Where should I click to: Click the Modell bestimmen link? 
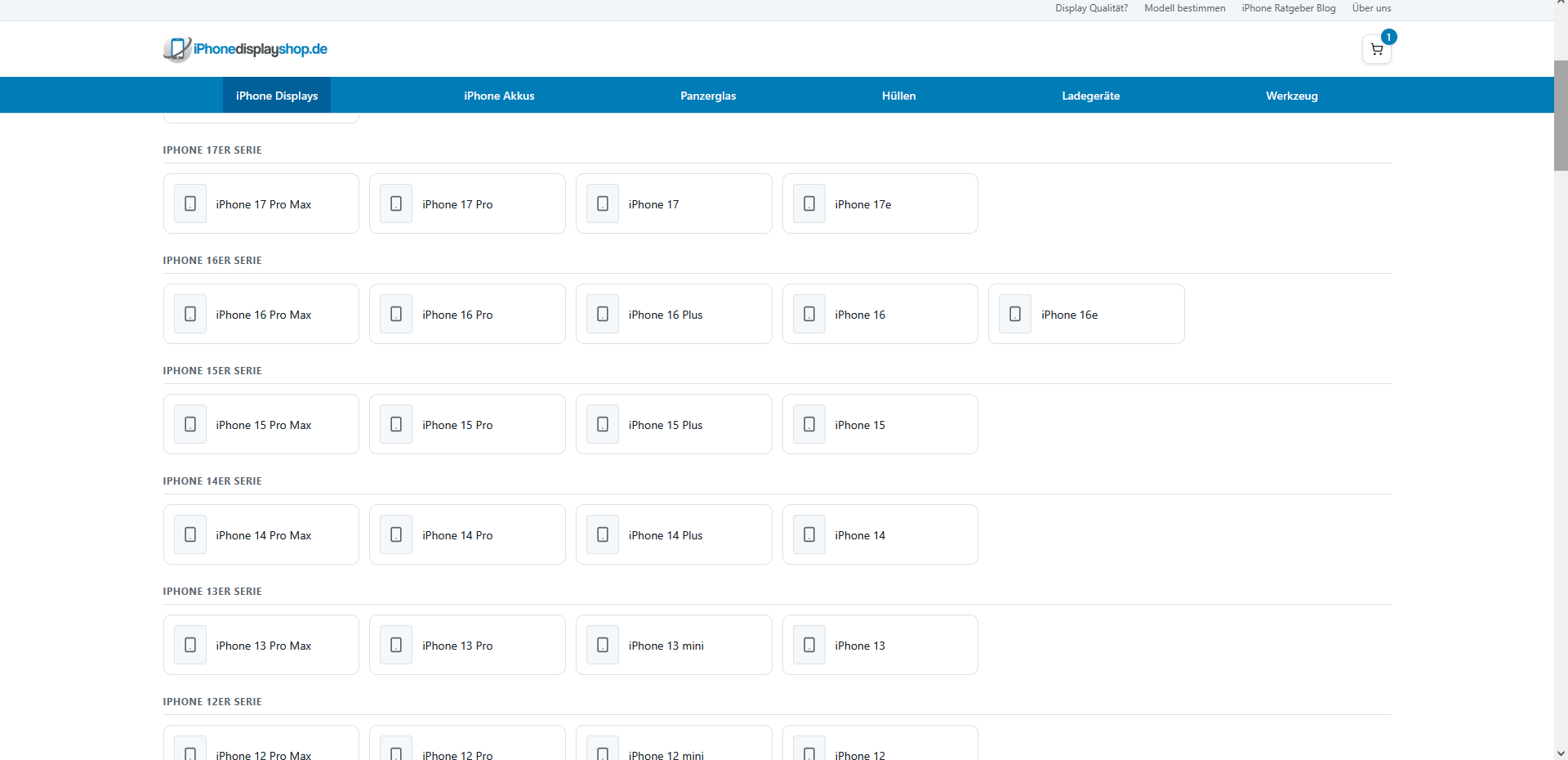1184,8
